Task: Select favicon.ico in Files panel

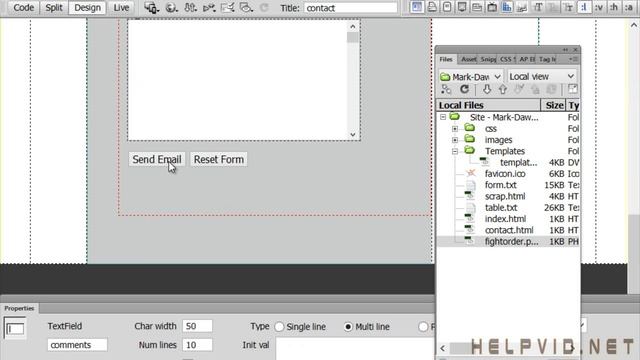Action: (x=505, y=174)
